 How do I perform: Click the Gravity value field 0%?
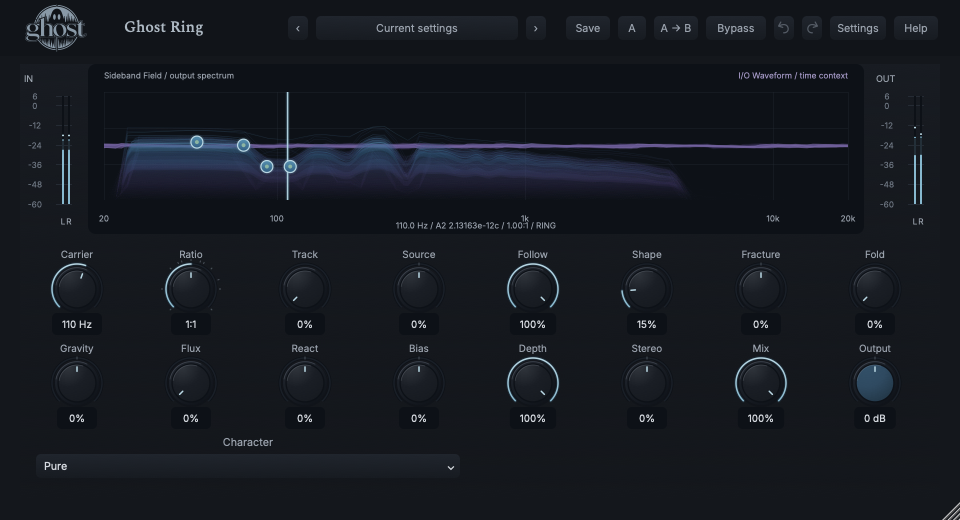[77, 418]
